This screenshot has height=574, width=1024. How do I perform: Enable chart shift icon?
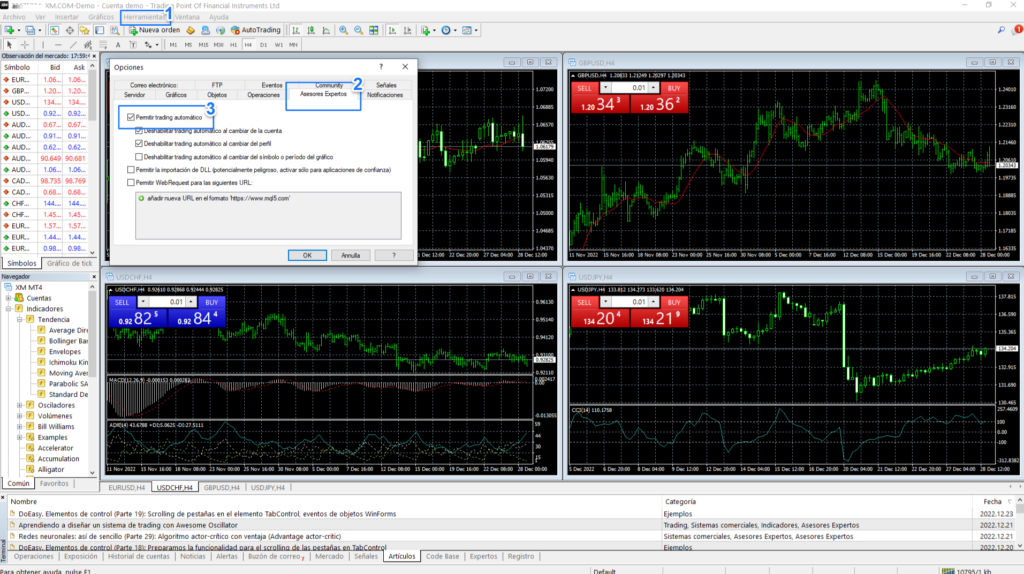point(408,30)
